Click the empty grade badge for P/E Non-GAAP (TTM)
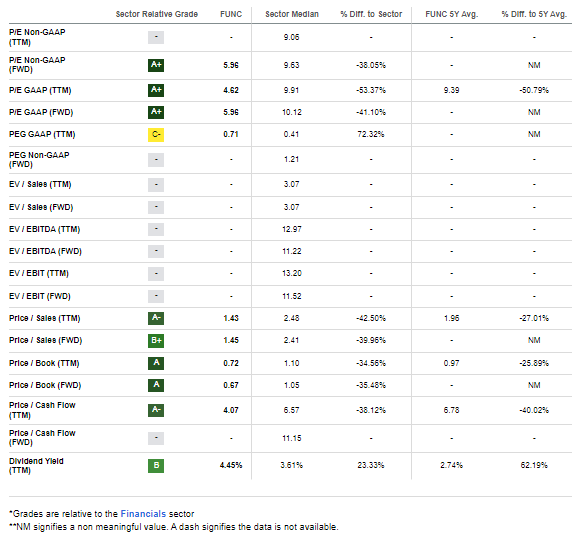 pos(156,37)
